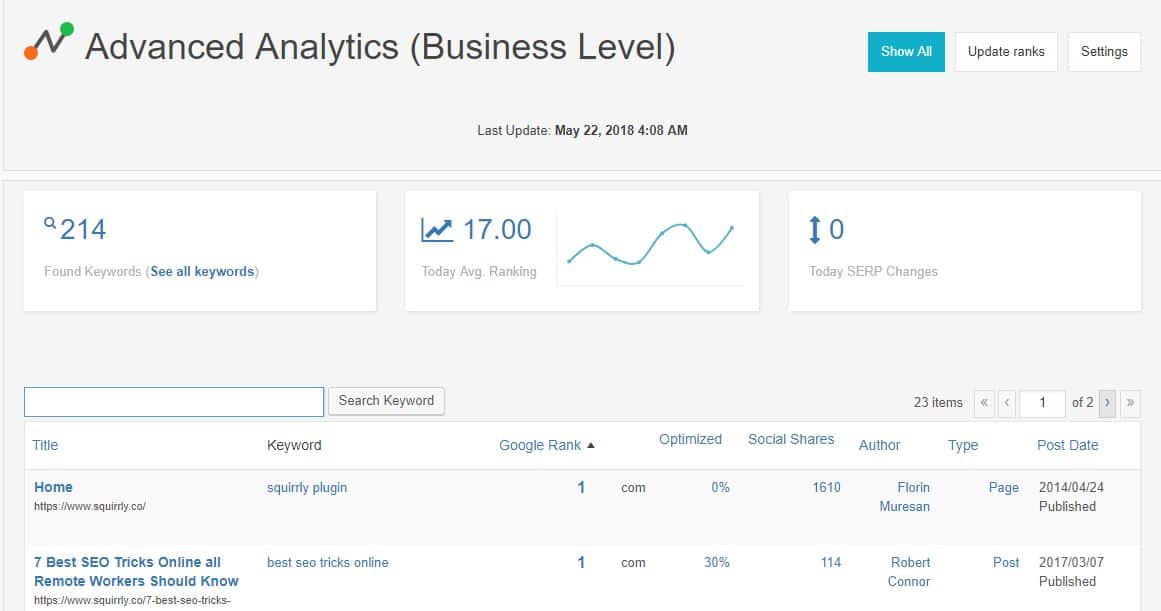Image resolution: width=1161 pixels, height=611 pixels.
Task: Click the best seo tricks online keyword
Action: 327,563
